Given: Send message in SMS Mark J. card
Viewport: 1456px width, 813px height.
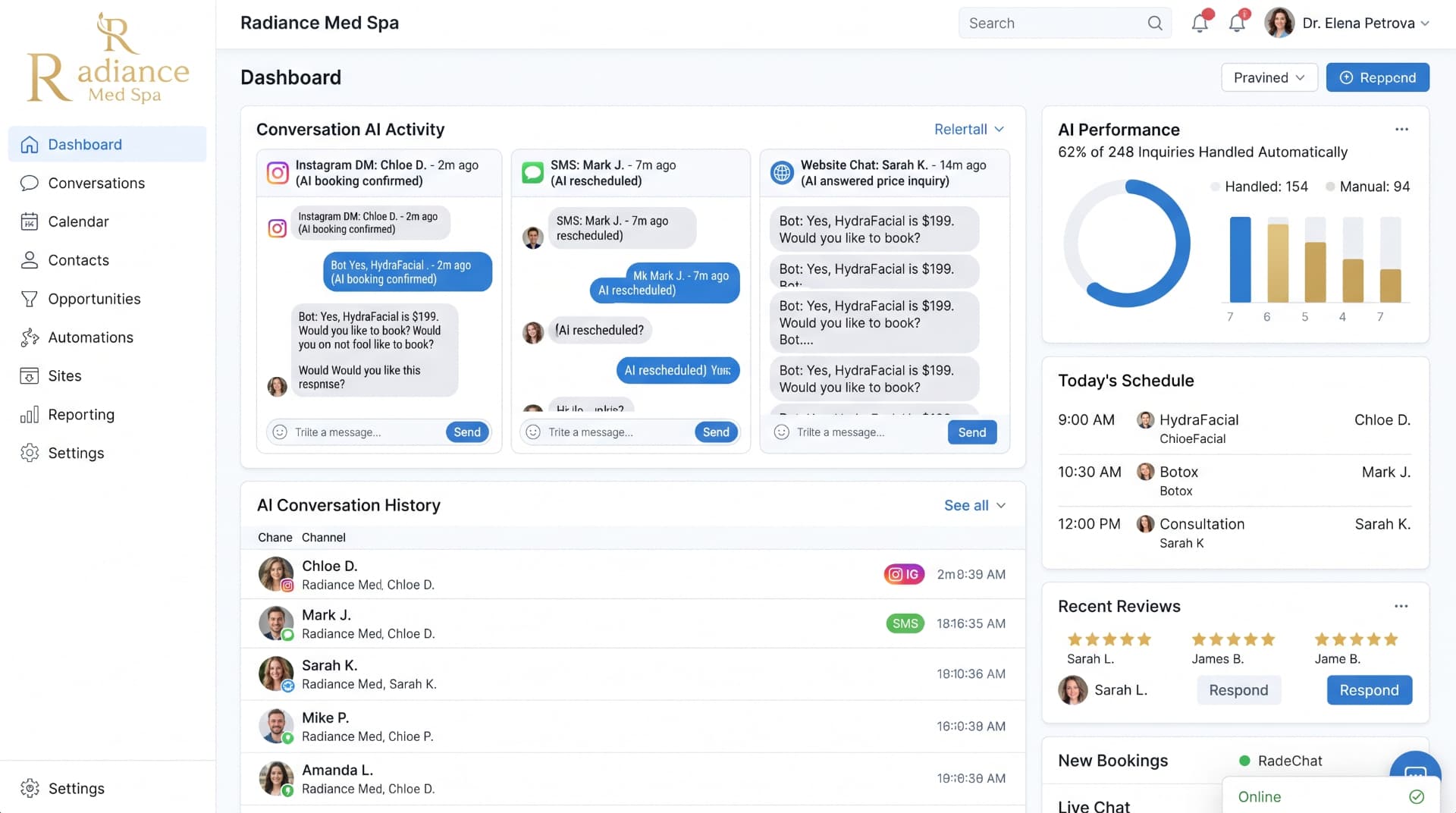Looking at the screenshot, I should coord(716,432).
